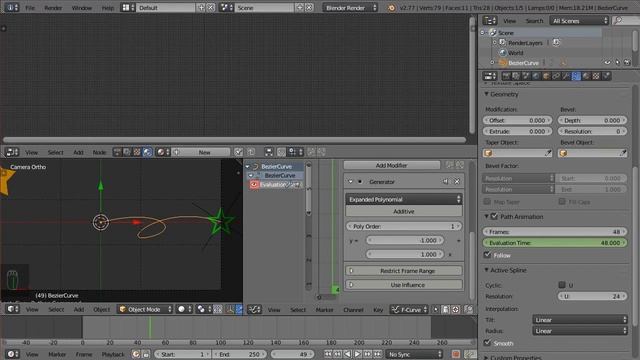This screenshot has height=360, width=640.
Task: Open the Material properties tab icon
Action: [586, 76]
